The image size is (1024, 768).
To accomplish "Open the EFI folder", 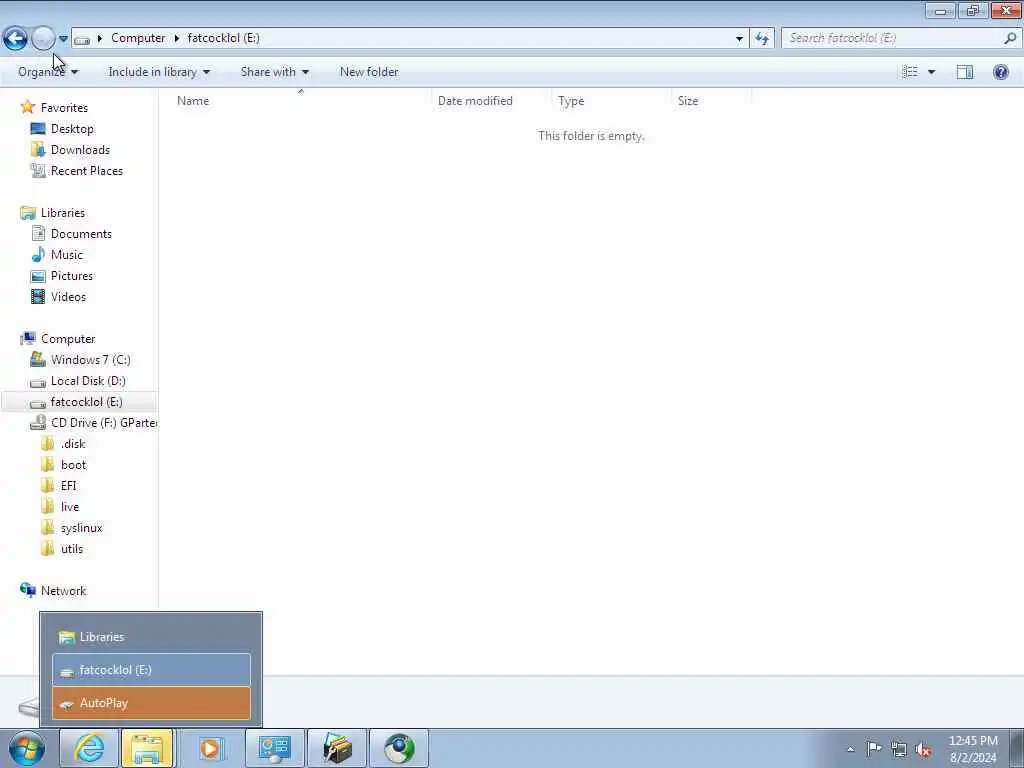I will 68,486.
